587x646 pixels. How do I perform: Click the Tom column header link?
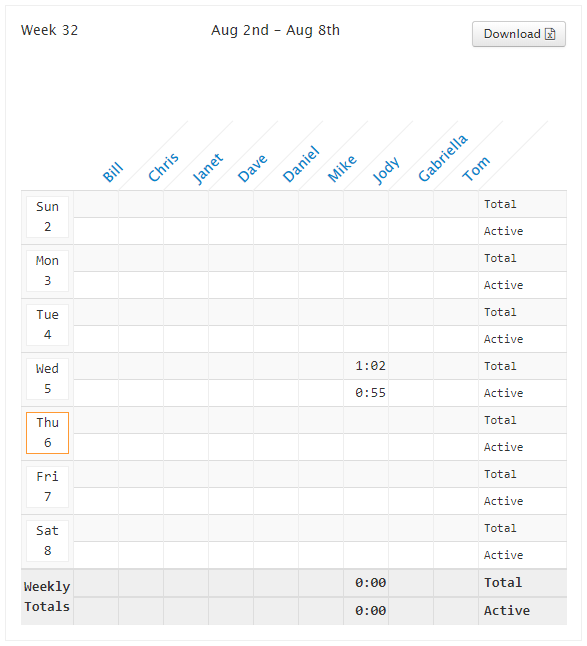pyautogui.click(x=476, y=168)
